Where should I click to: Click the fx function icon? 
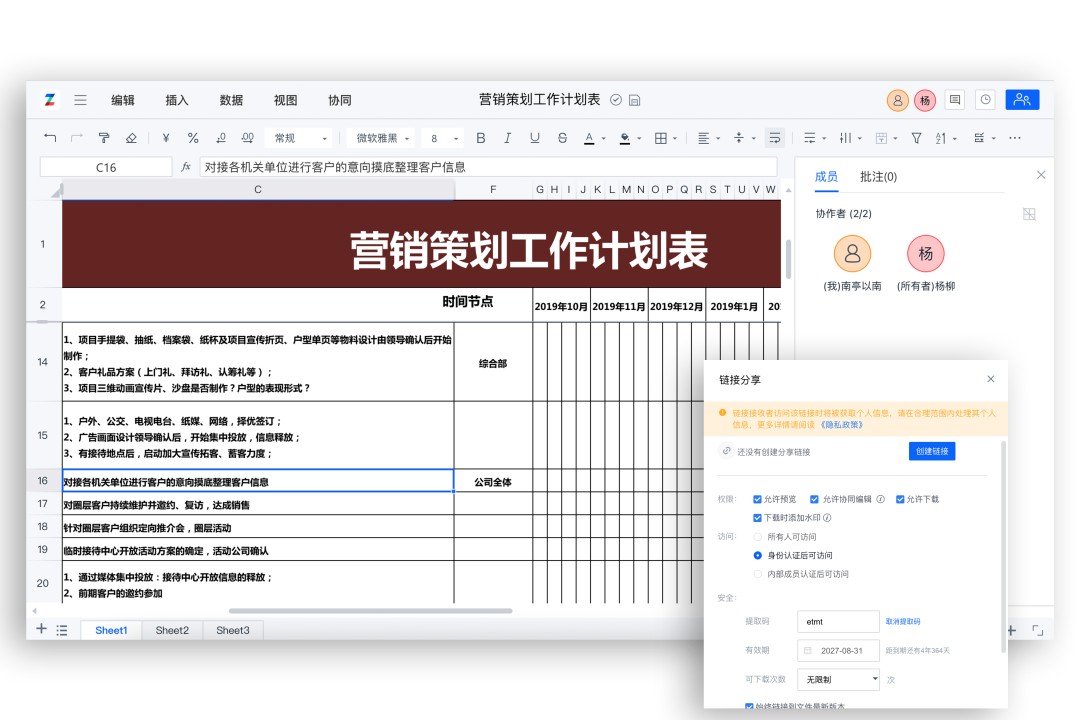[185, 167]
